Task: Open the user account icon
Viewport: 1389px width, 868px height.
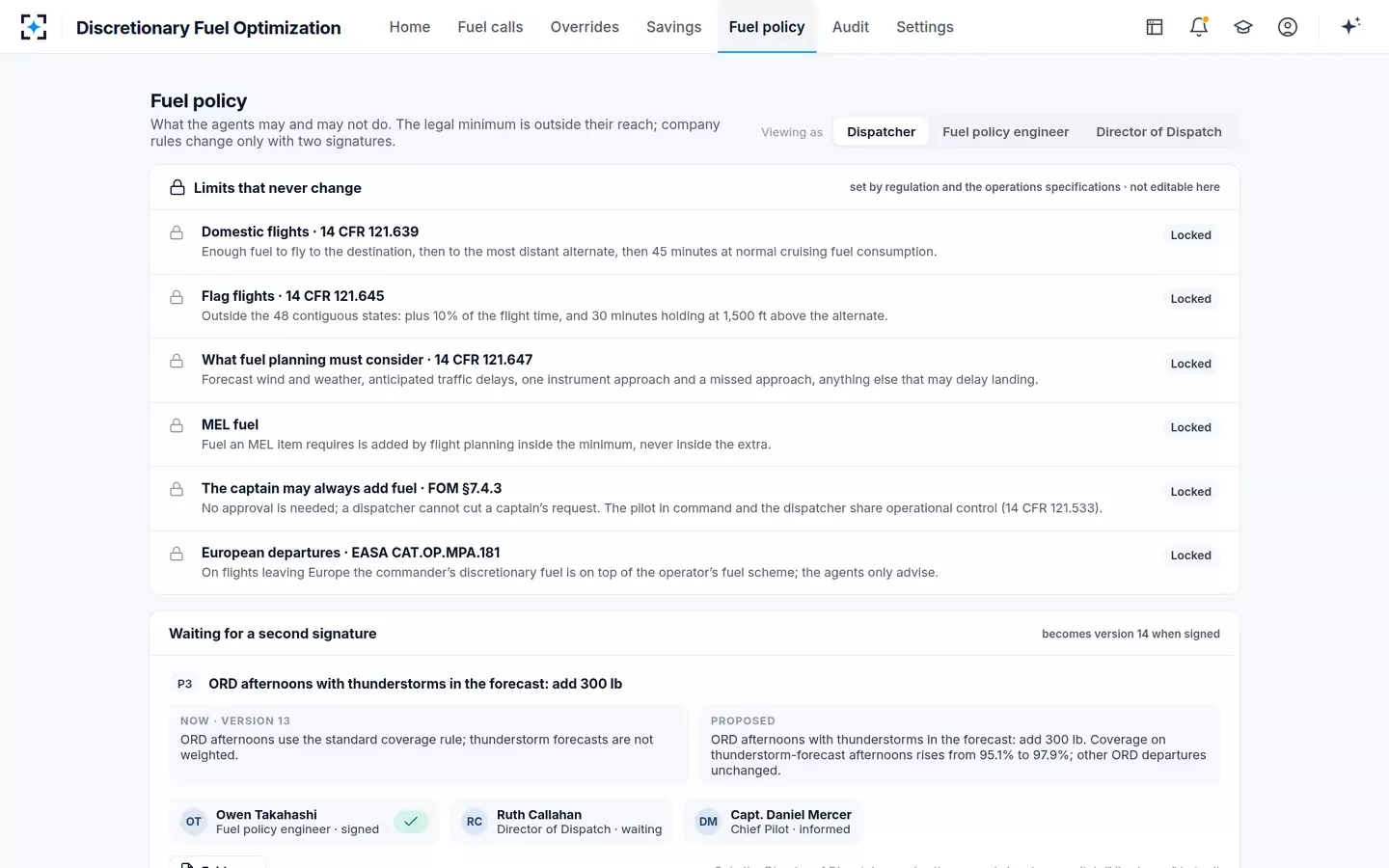Action: click(x=1288, y=27)
